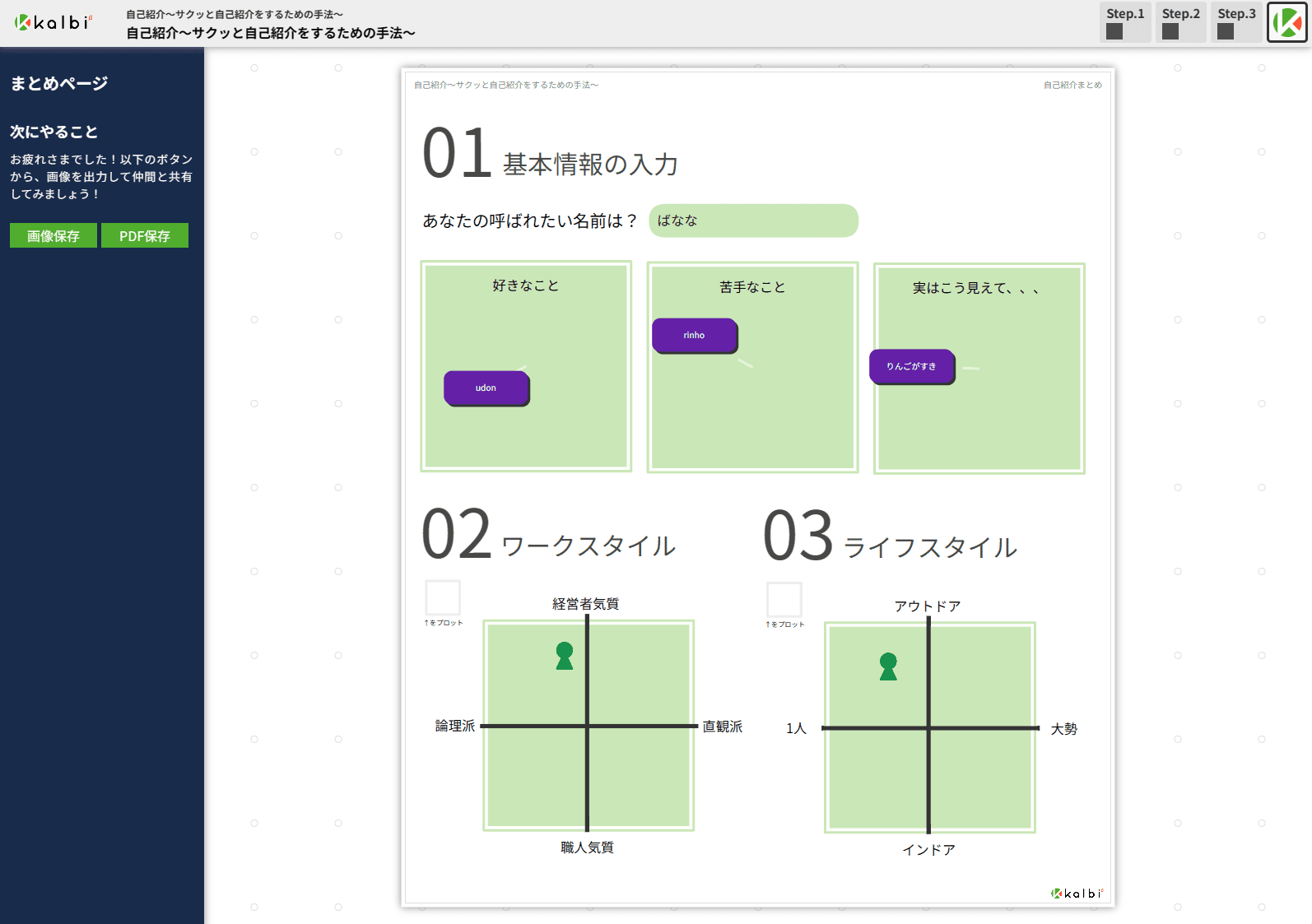
Task: Switch to the Step.2 tab
Action: (1180, 22)
